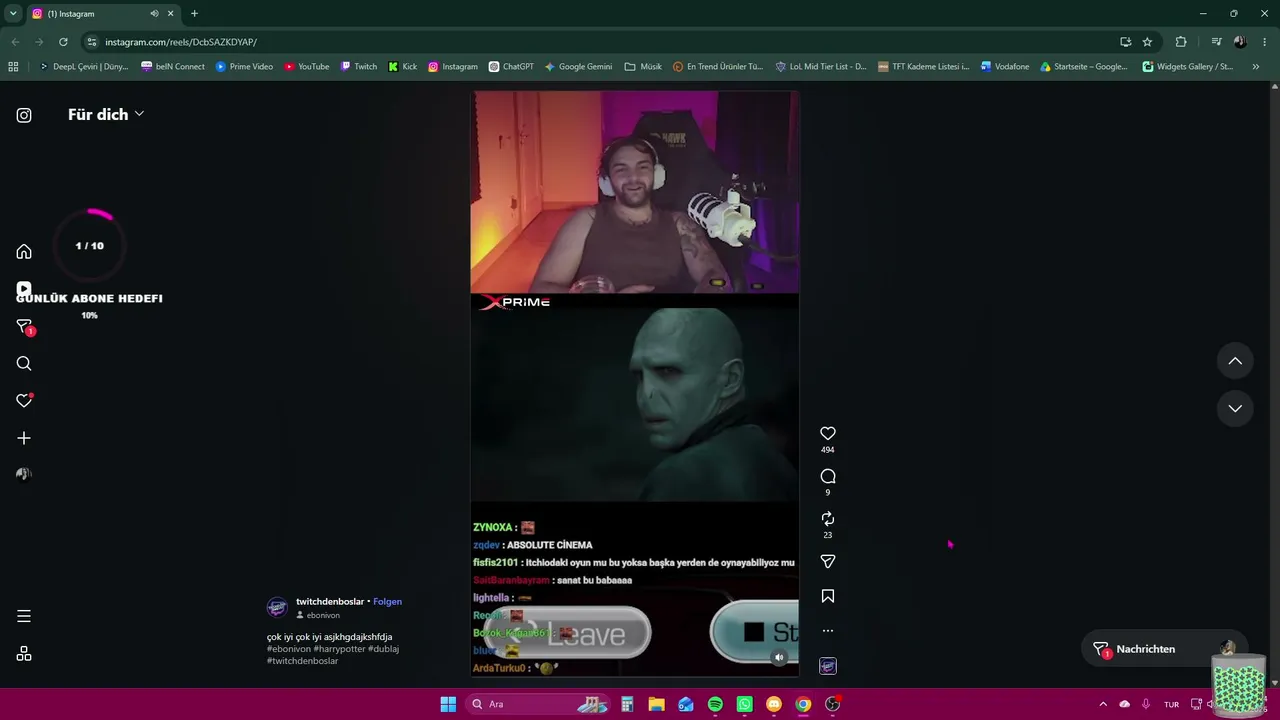Open Chrome media controls
The width and height of the screenshot is (1280, 720).
tap(1216, 42)
